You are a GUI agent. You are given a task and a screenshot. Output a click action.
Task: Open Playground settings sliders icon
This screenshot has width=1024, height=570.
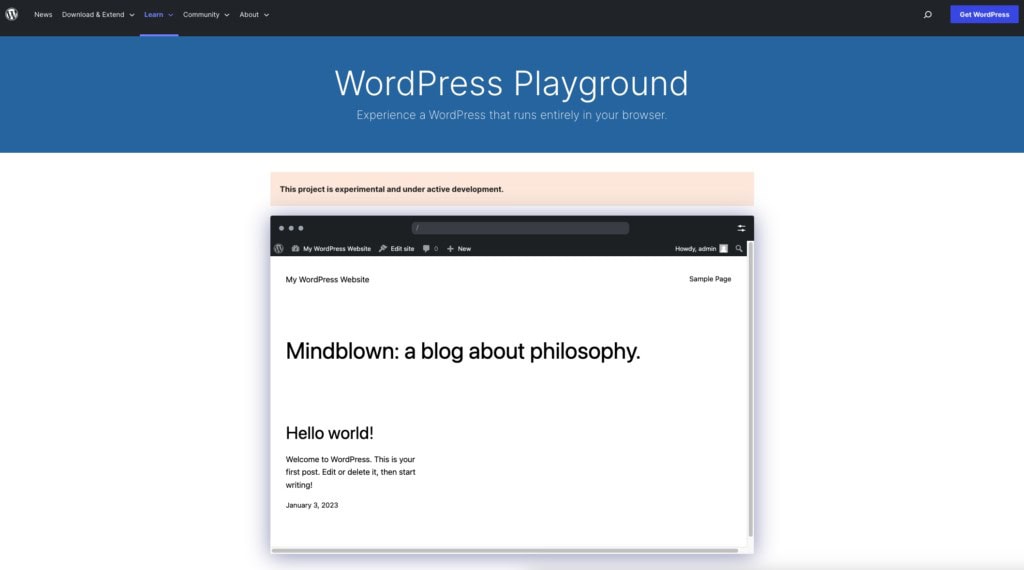pyautogui.click(x=741, y=228)
